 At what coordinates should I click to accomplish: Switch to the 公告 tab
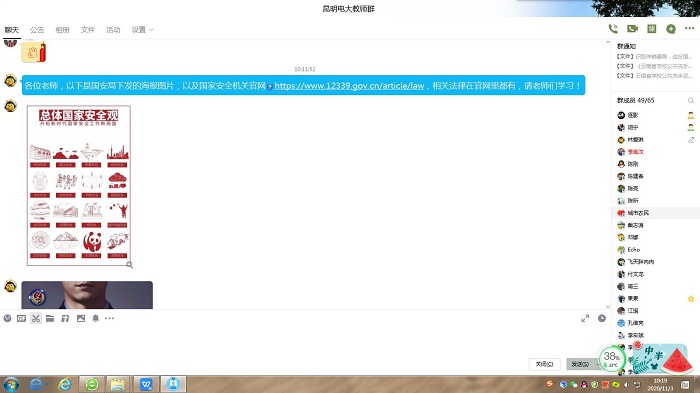(x=37, y=30)
